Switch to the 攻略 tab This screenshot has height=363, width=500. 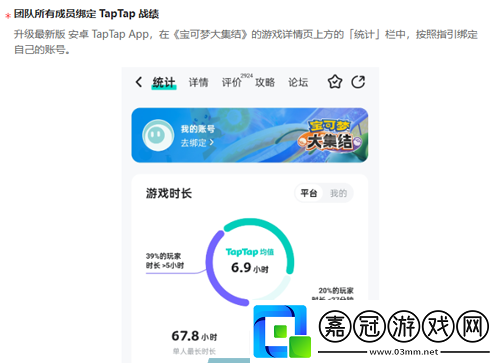[265, 82]
